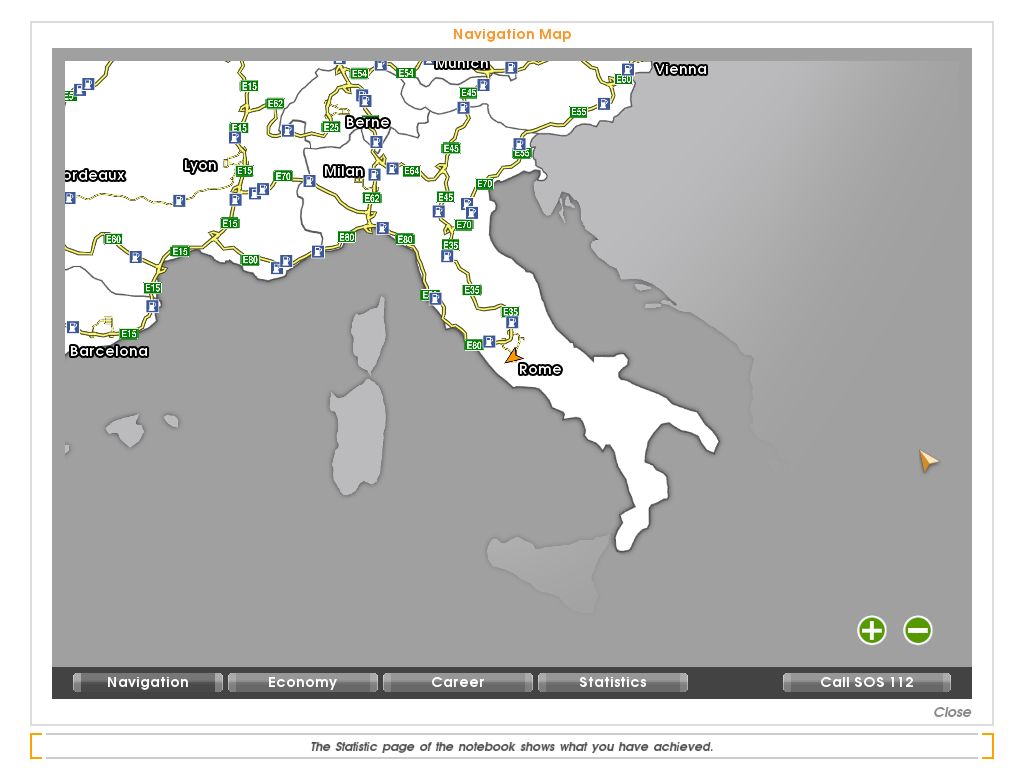Screen dimensions: 1024x768
Task: Select the Milan city label
Action: point(343,171)
